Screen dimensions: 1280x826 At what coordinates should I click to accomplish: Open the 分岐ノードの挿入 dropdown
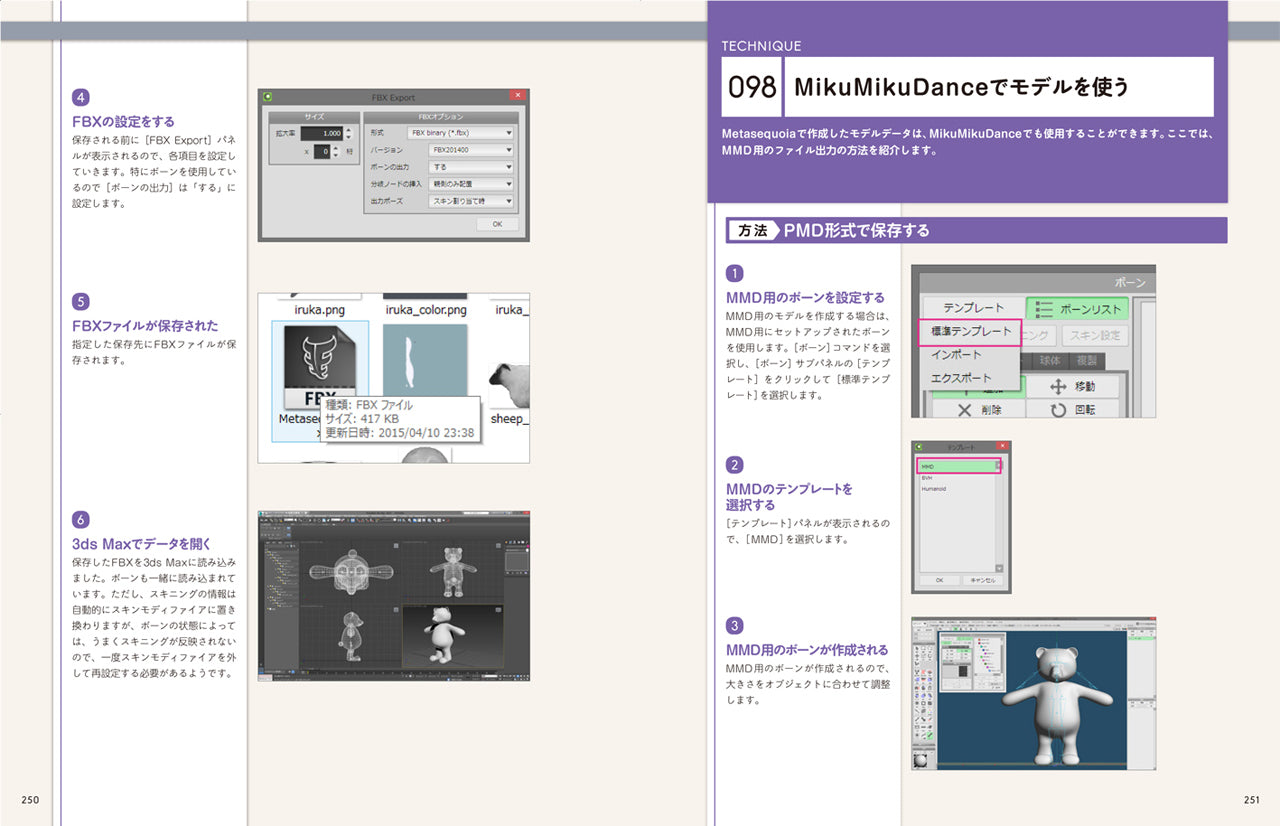471,184
